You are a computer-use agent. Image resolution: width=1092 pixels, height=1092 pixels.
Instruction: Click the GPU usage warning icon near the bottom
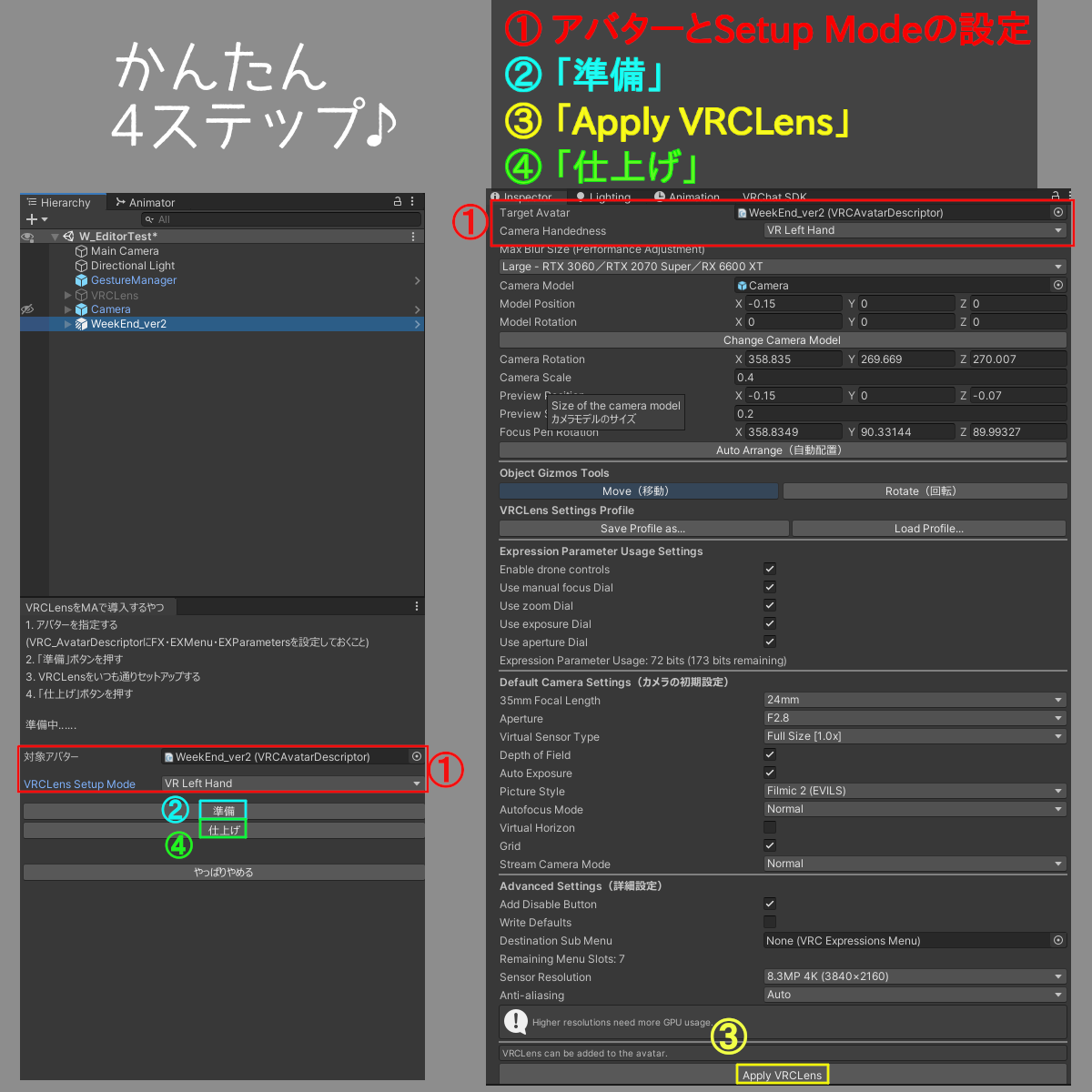pyautogui.click(x=515, y=1022)
